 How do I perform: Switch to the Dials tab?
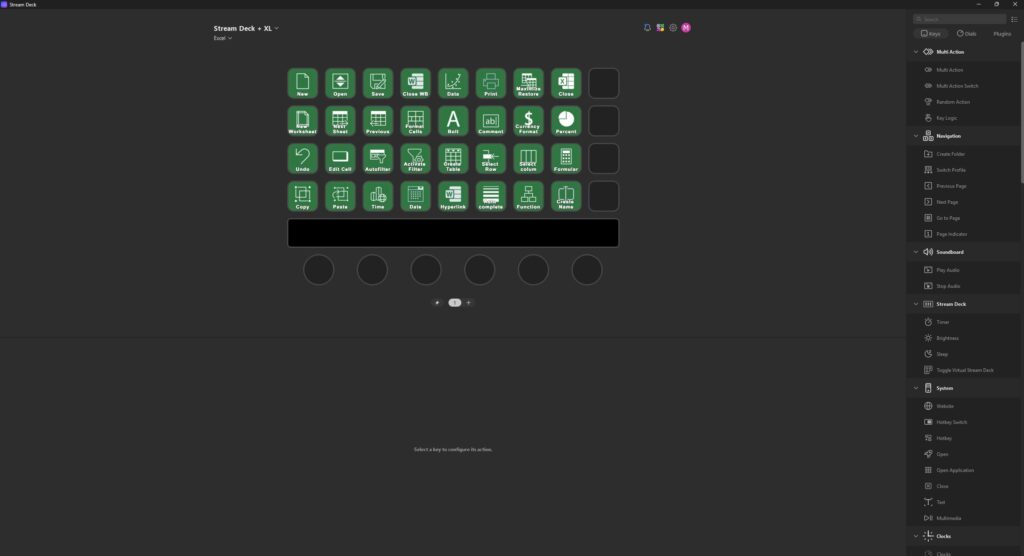pos(967,33)
